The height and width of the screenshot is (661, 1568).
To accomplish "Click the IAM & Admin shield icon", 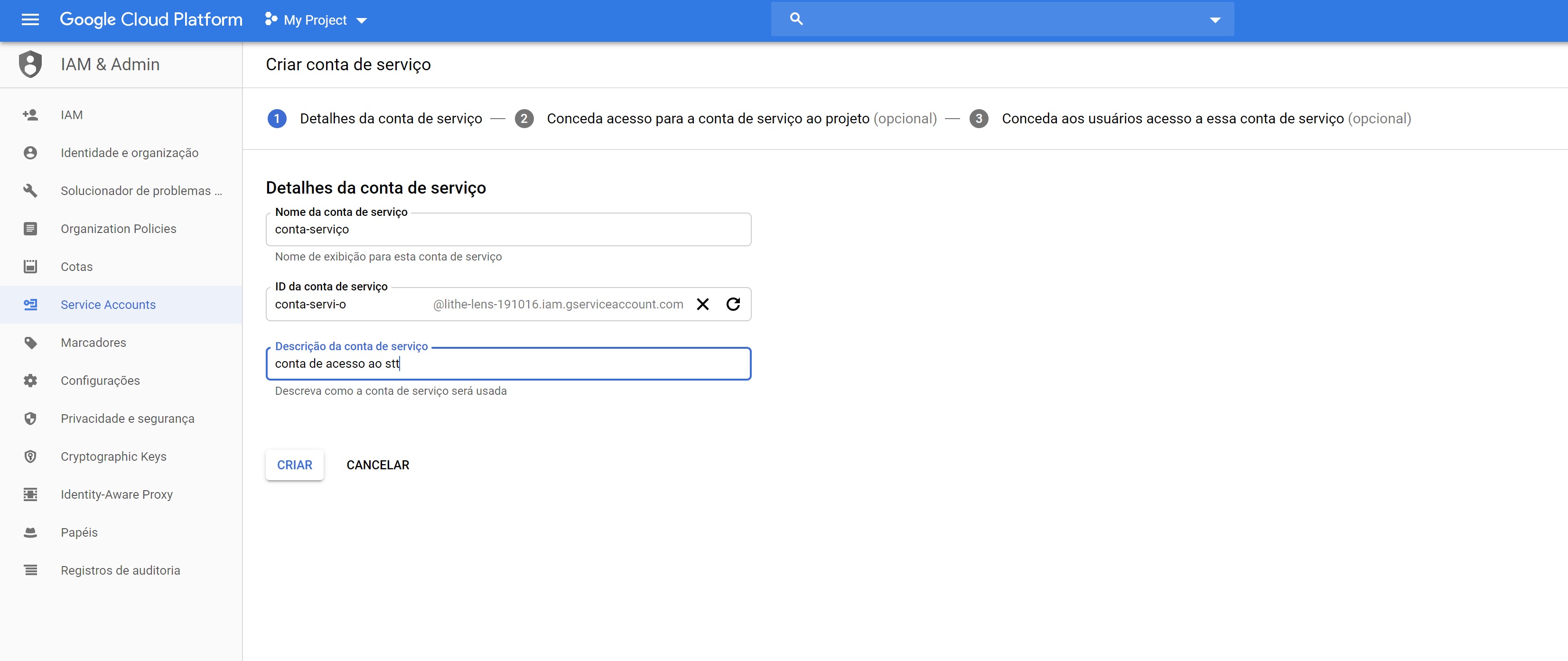I will tap(30, 64).
